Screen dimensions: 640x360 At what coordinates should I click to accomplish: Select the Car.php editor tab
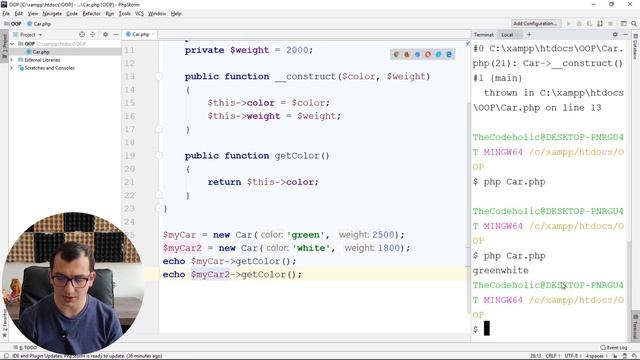click(x=140, y=34)
